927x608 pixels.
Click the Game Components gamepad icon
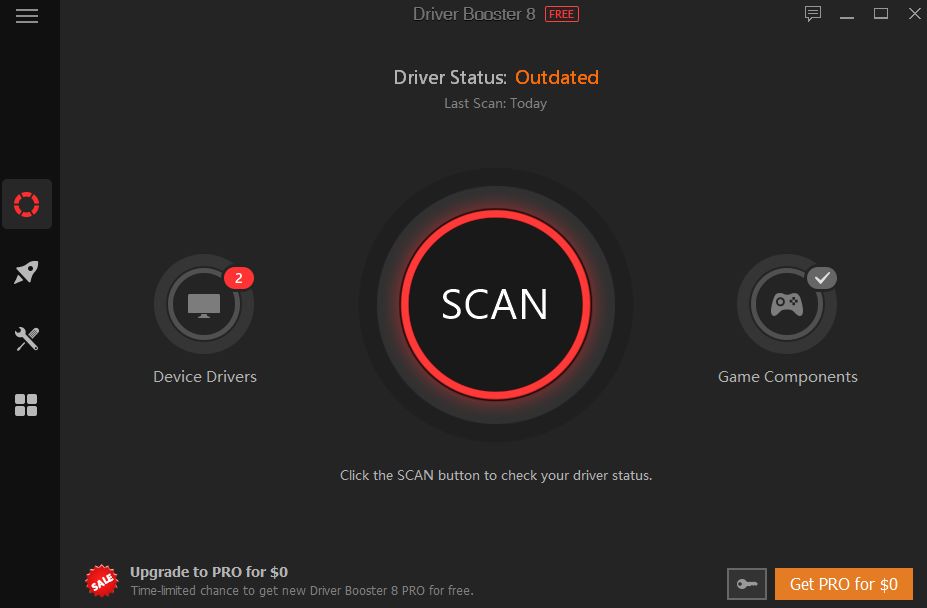click(787, 304)
